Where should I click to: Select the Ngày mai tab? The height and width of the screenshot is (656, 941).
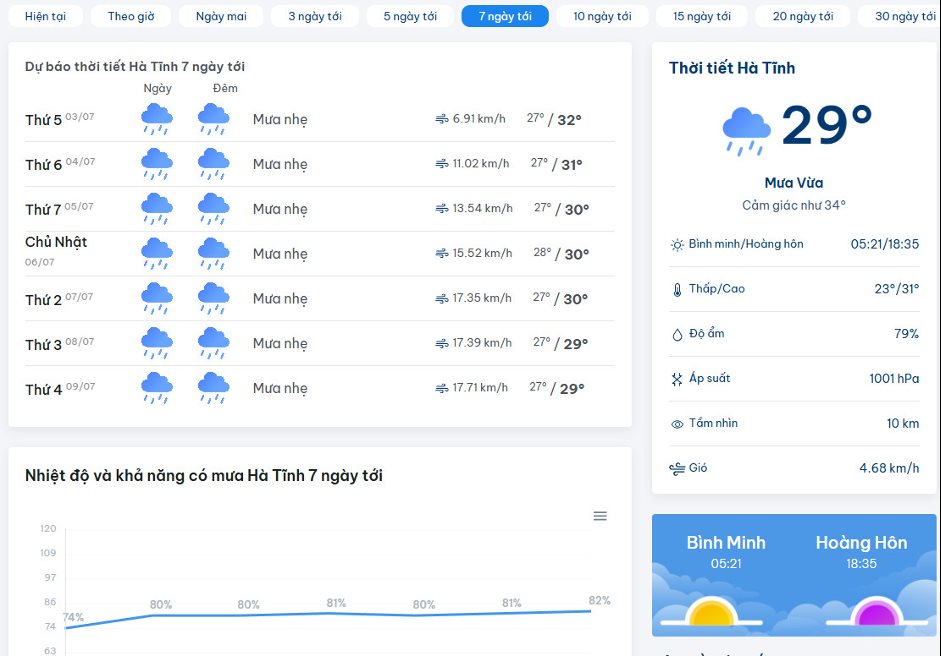coord(221,16)
